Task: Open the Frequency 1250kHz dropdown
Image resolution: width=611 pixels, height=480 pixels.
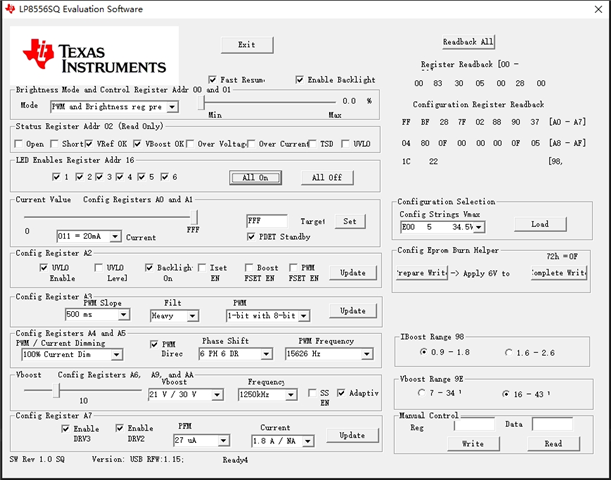Action: 267,395
